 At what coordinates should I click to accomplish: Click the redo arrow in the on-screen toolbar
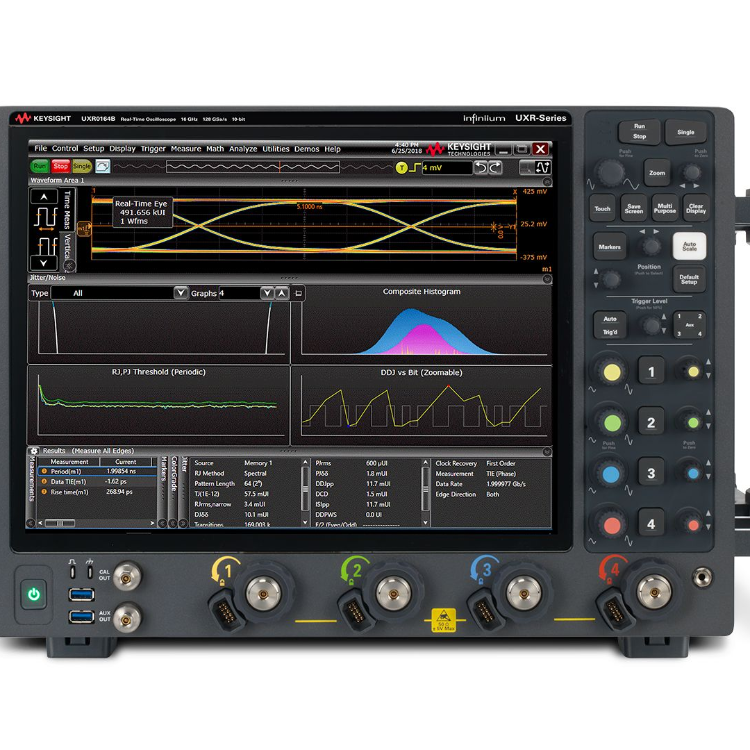[x=495, y=167]
